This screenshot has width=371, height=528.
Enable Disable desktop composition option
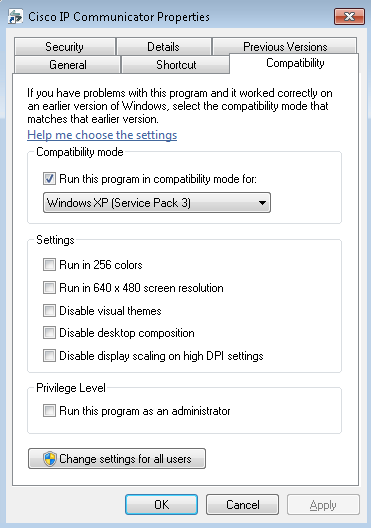click(x=49, y=333)
